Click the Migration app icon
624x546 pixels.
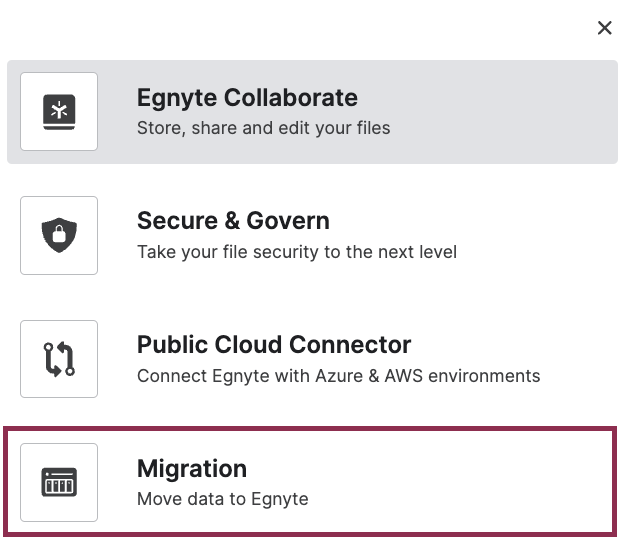(59, 482)
